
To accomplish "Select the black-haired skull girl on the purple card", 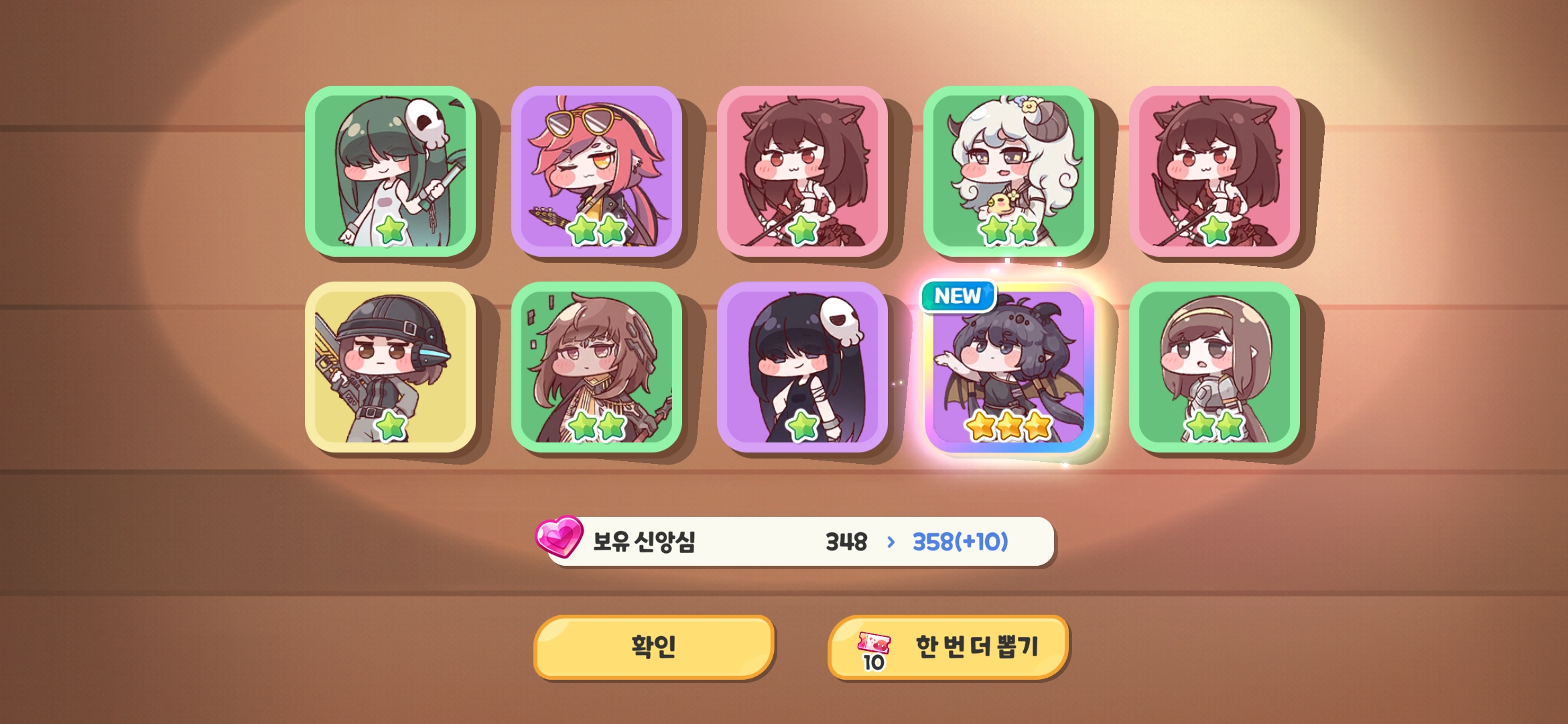I will (802, 367).
